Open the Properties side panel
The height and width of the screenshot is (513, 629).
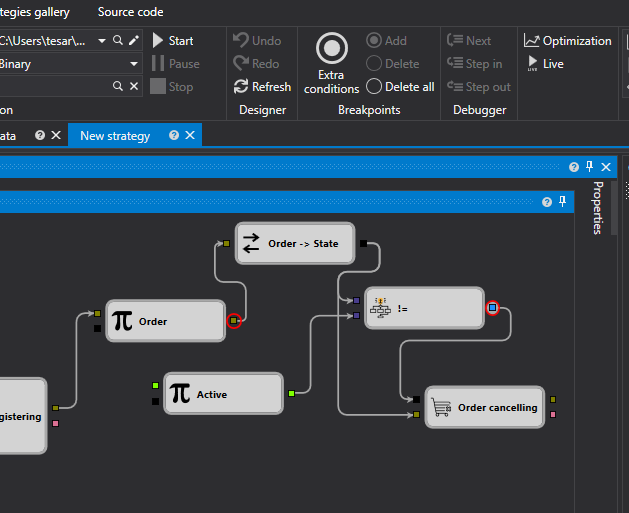(598, 207)
